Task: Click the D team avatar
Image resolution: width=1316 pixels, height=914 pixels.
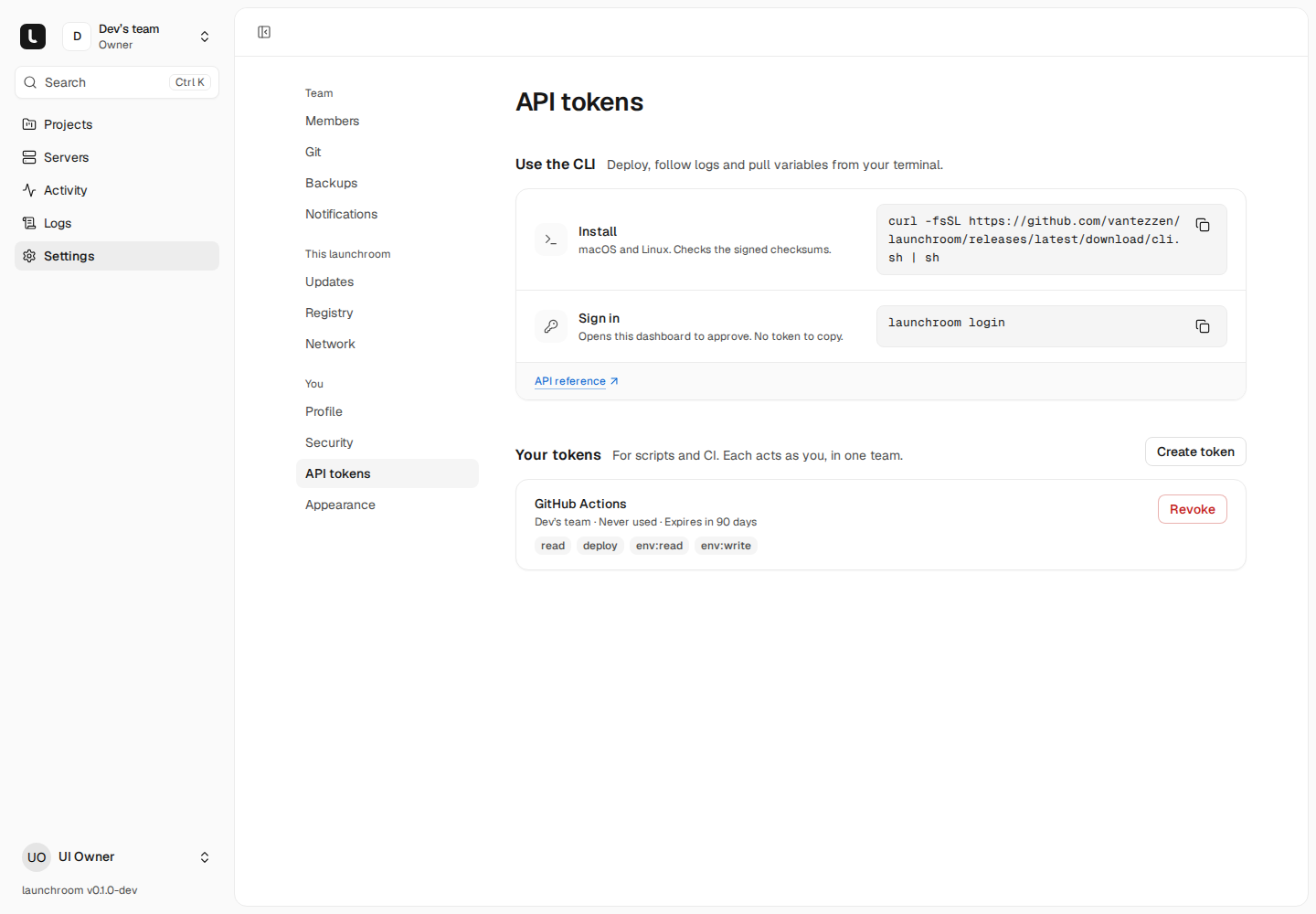Action: click(x=77, y=37)
